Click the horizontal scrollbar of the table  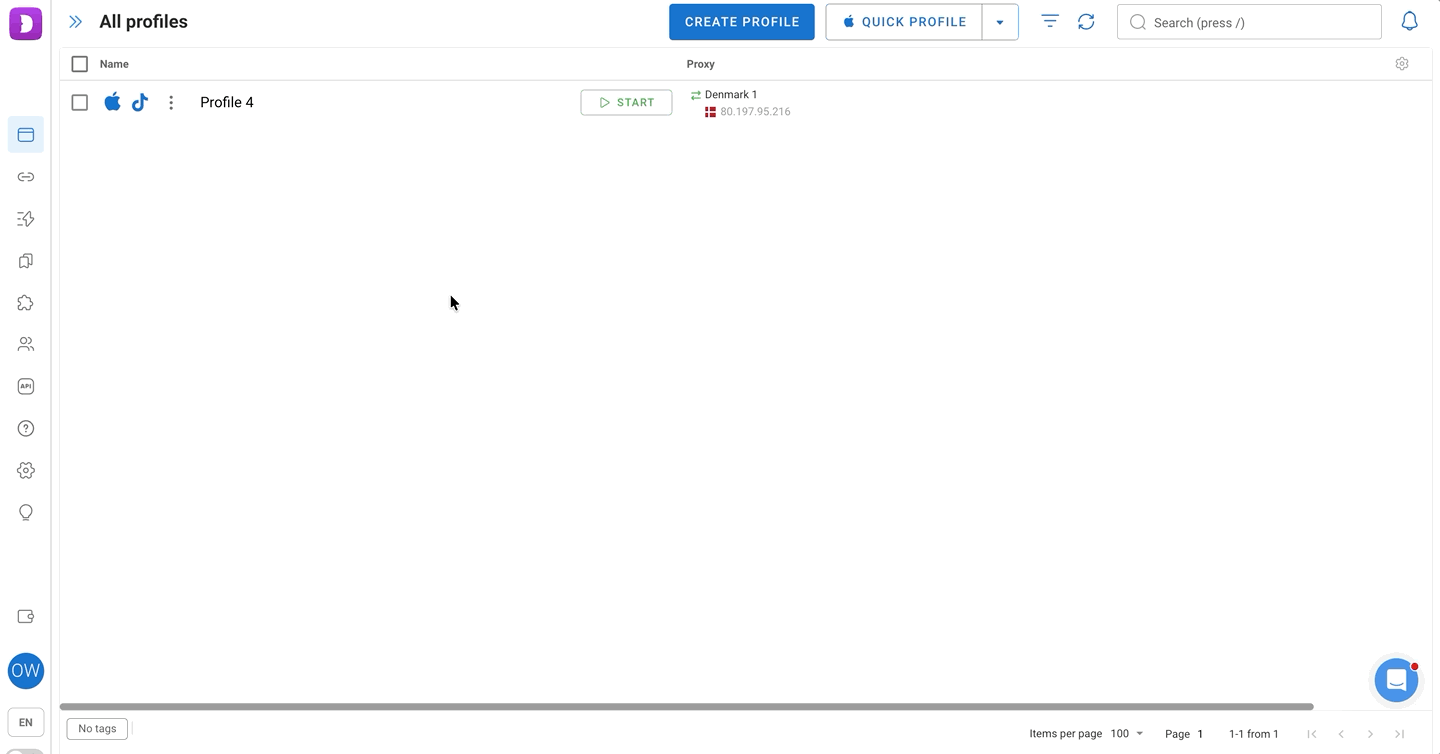[x=686, y=707]
